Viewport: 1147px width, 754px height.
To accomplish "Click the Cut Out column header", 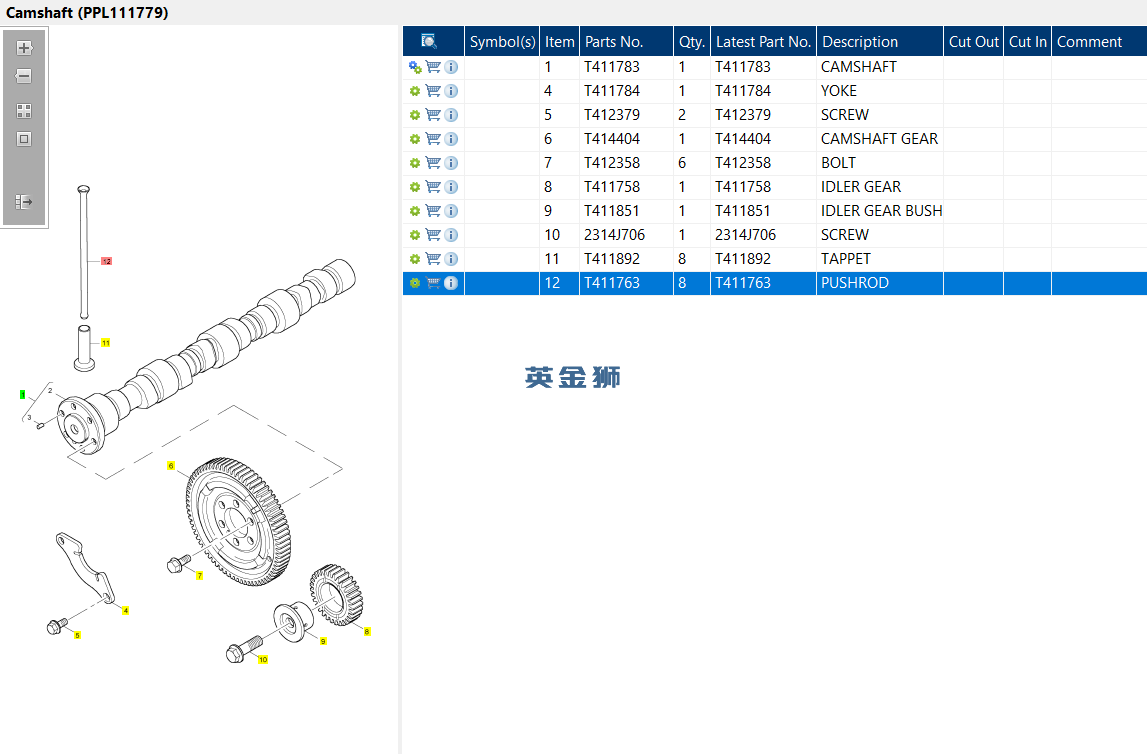I will click(974, 42).
